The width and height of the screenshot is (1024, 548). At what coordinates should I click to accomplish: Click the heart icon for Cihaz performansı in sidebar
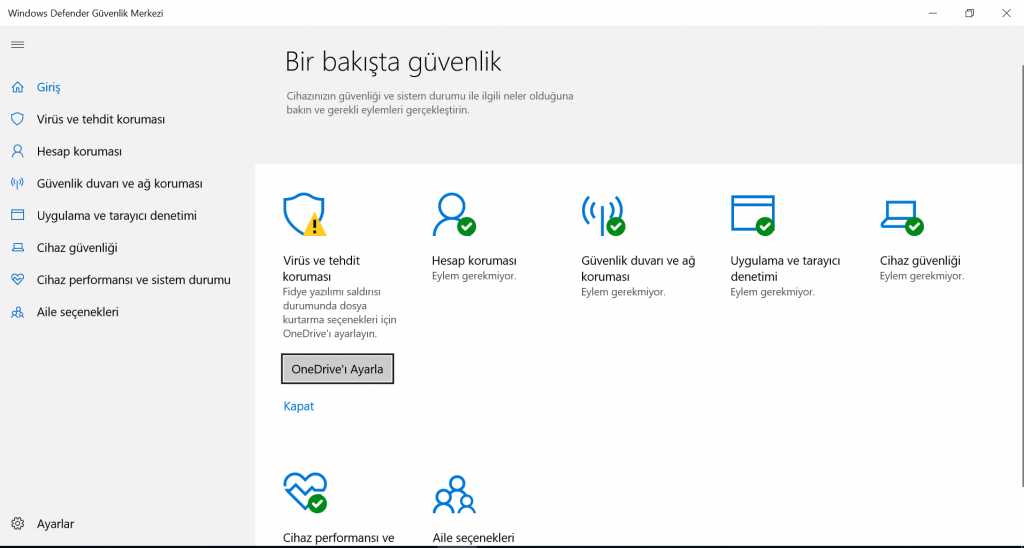[x=18, y=280]
